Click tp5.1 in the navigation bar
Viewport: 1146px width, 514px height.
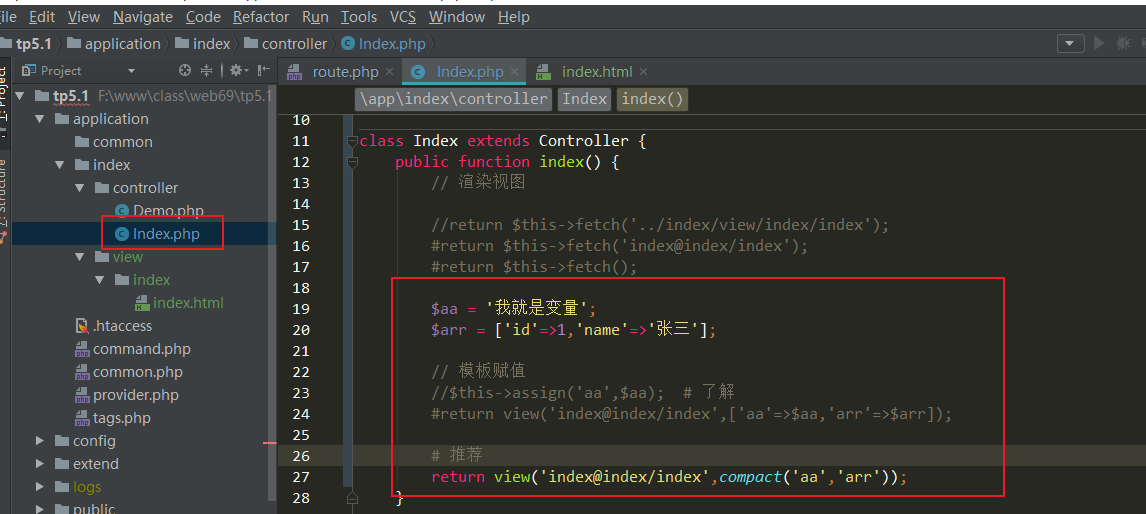26,44
